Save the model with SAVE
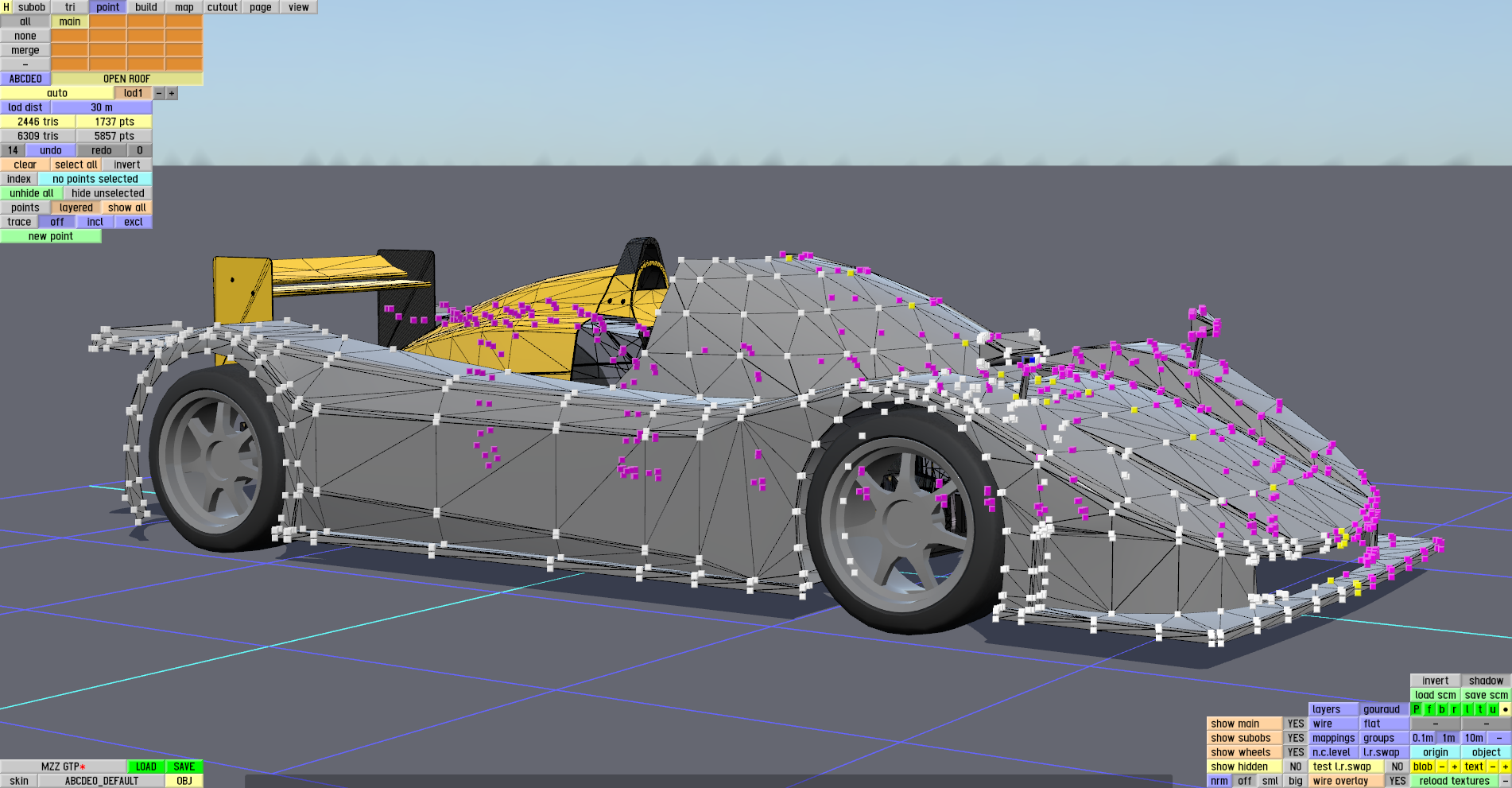Image resolution: width=1512 pixels, height=788 pixels. (184, 767)
